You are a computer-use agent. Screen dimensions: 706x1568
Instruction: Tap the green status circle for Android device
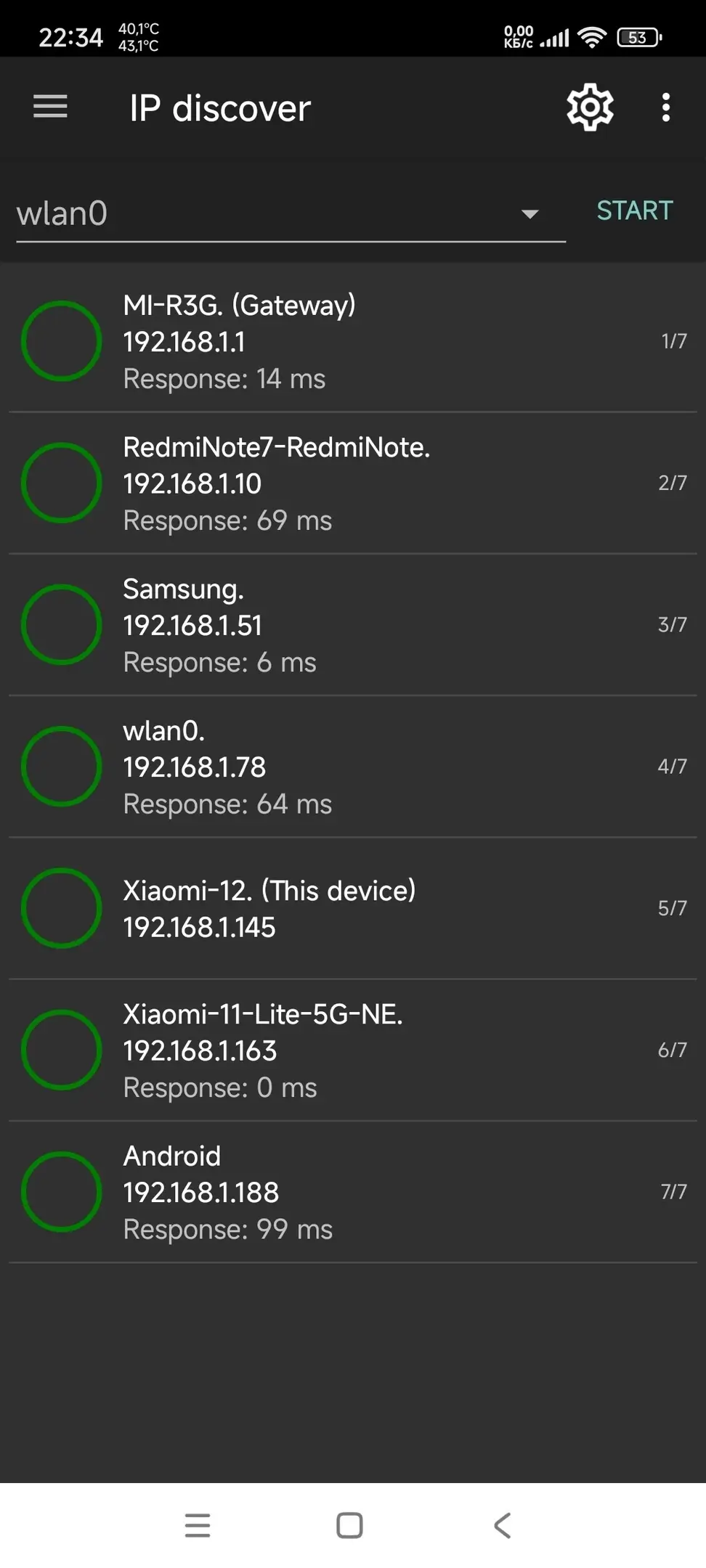[x=62, y=1191]
